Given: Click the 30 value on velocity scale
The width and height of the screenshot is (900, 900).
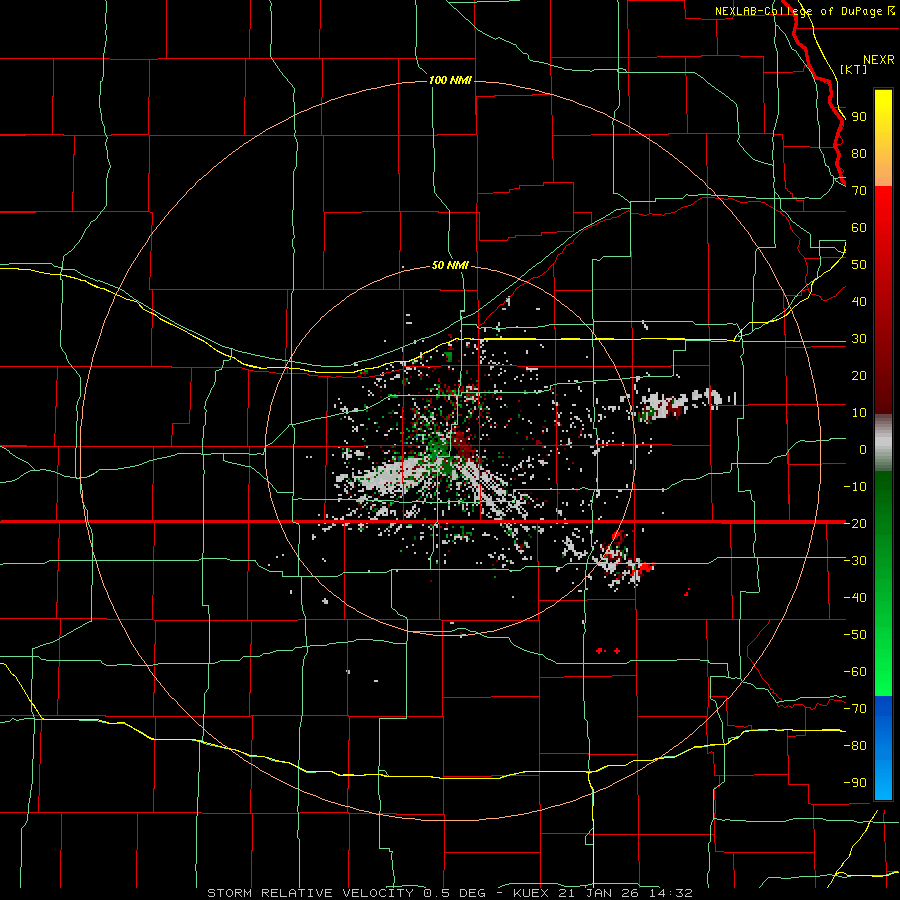Looking at the screenshot, I should 859,339.
